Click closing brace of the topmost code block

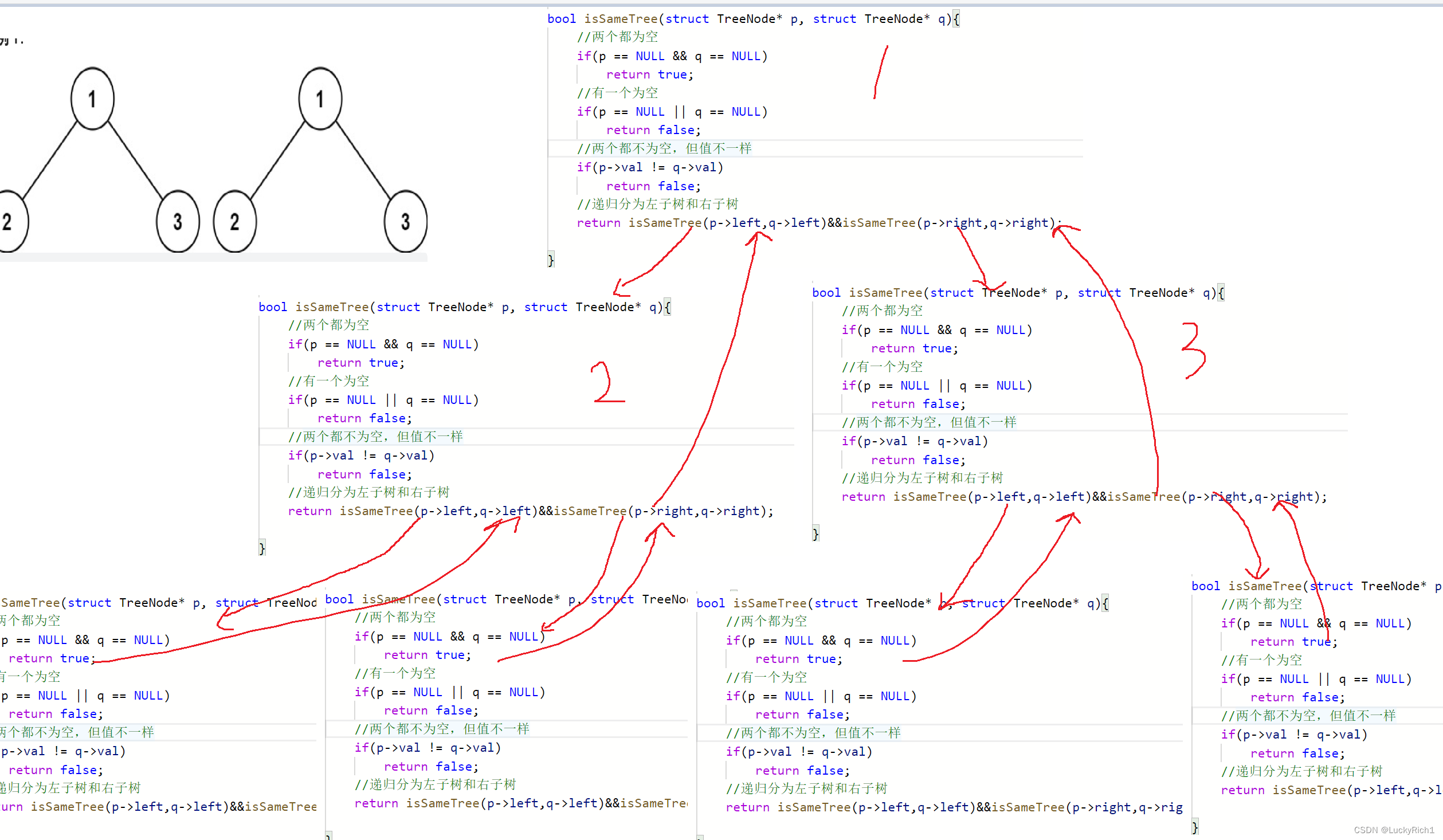click(551, 260)
